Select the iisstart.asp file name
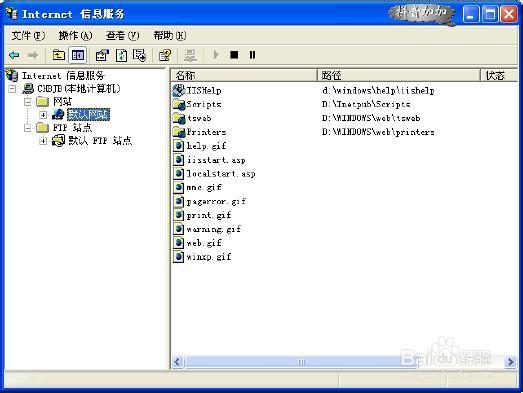The image size is (523, 393). pyautogui.click(x=216, y=160)
